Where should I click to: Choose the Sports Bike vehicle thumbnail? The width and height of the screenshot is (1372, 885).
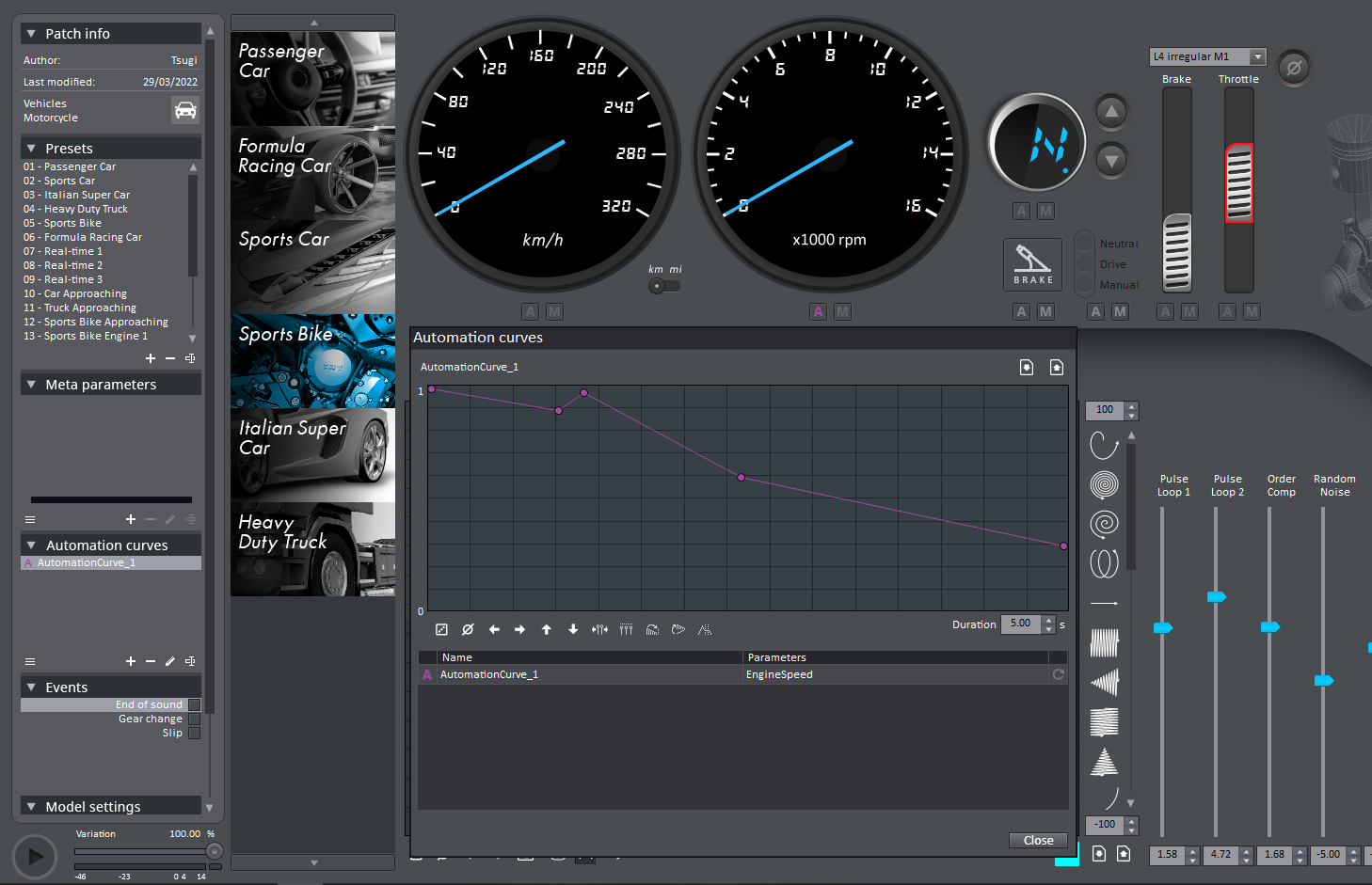click(312, 361)
